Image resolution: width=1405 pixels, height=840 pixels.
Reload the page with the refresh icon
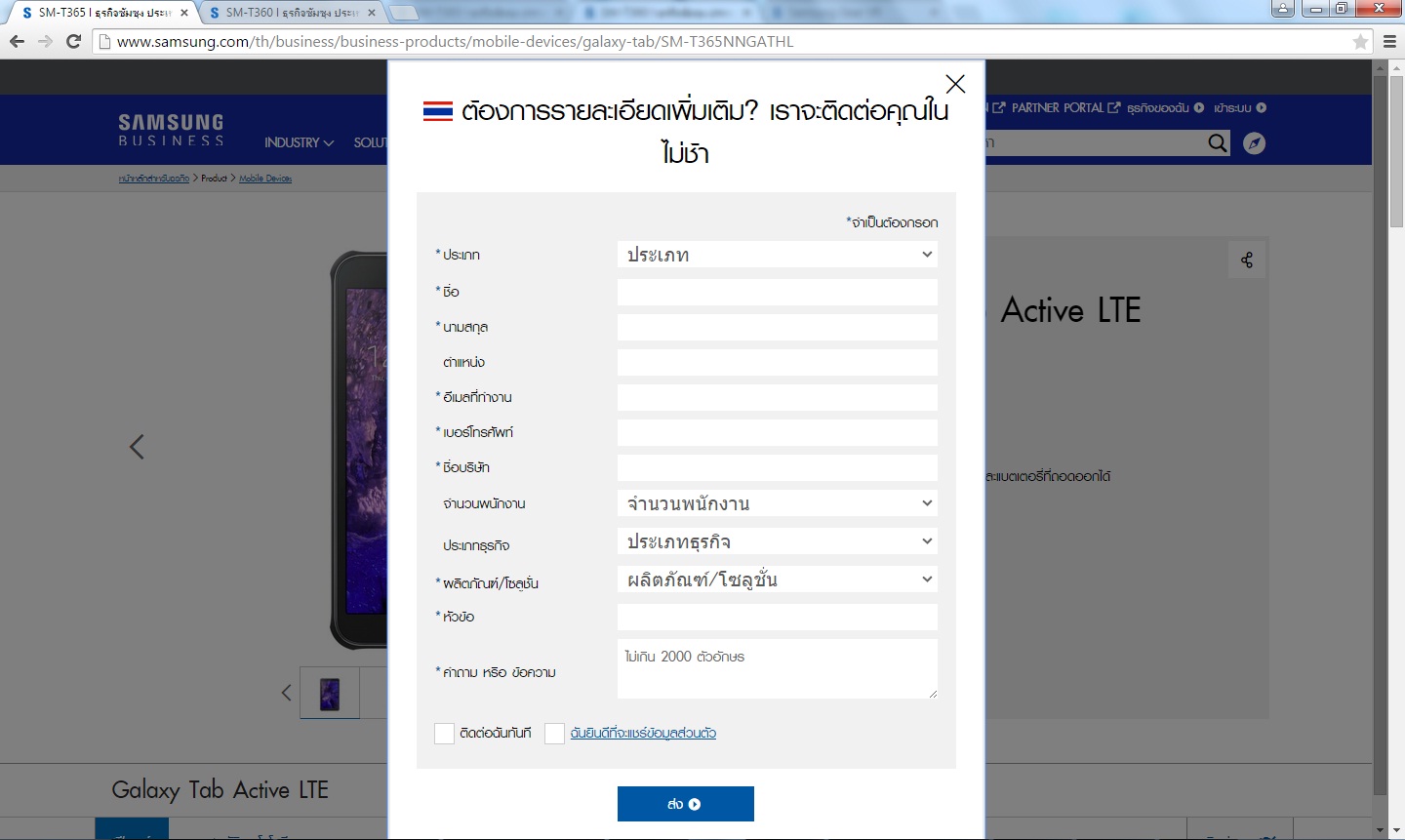click(x=73, y=41)
